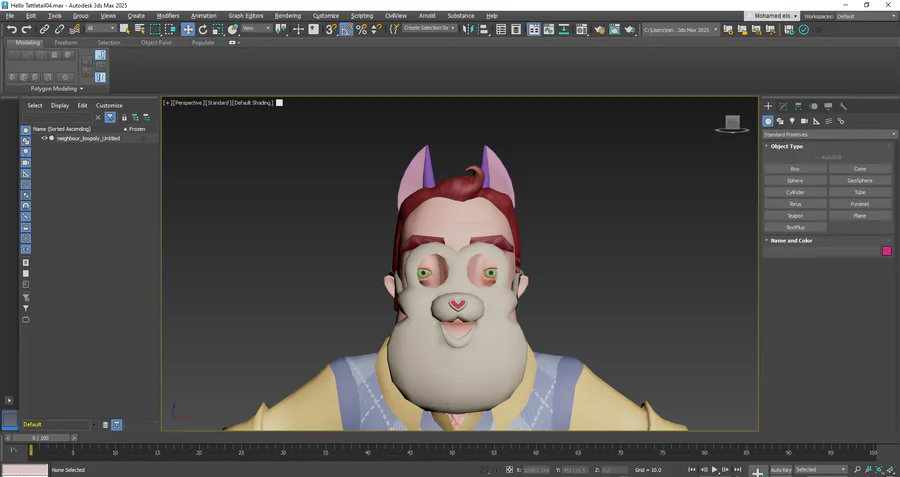
Task: Switch to the Hierarchy panel tab icon
Action: pos(798,106)
